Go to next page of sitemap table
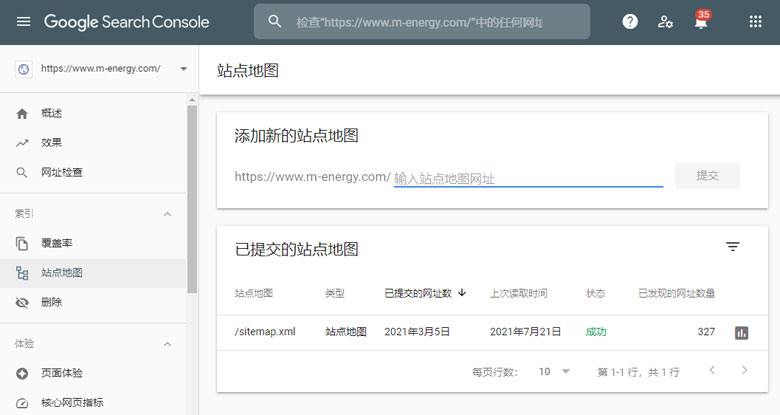This screenshot has height=415, width=780. [x=744, y=370]
